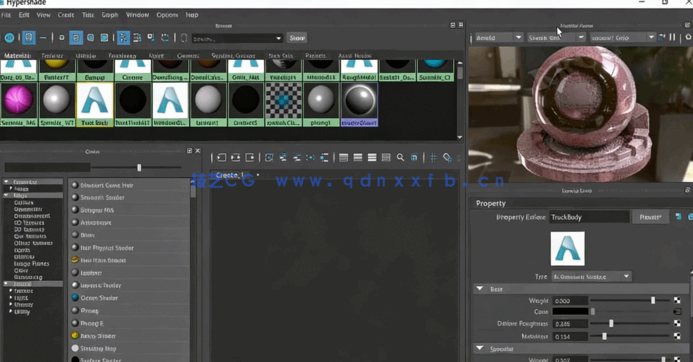The image size is (693, 362).
Task: Switch to the Materials browser tab
Action: tap(18, 56)
